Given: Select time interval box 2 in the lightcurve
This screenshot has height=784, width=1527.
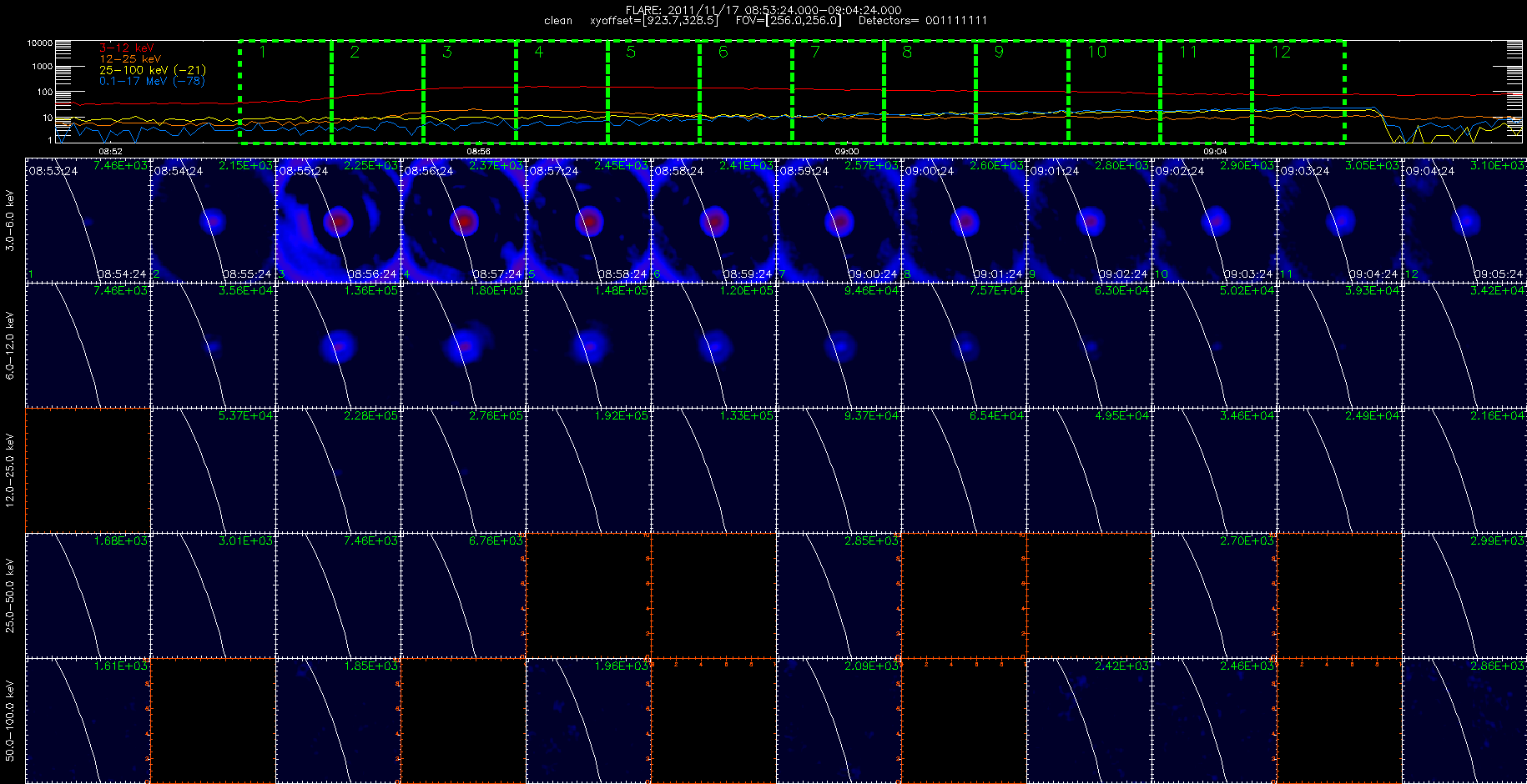Looking at the screenshot, I should 378,92.
